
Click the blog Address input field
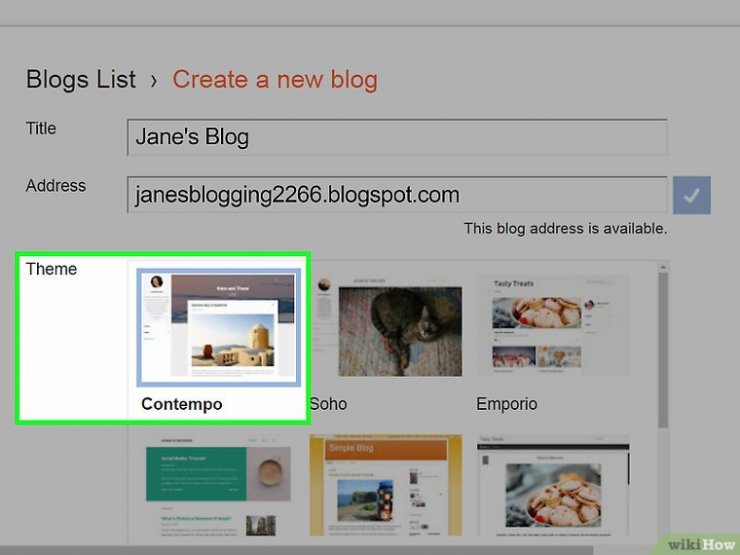point(397,194)
